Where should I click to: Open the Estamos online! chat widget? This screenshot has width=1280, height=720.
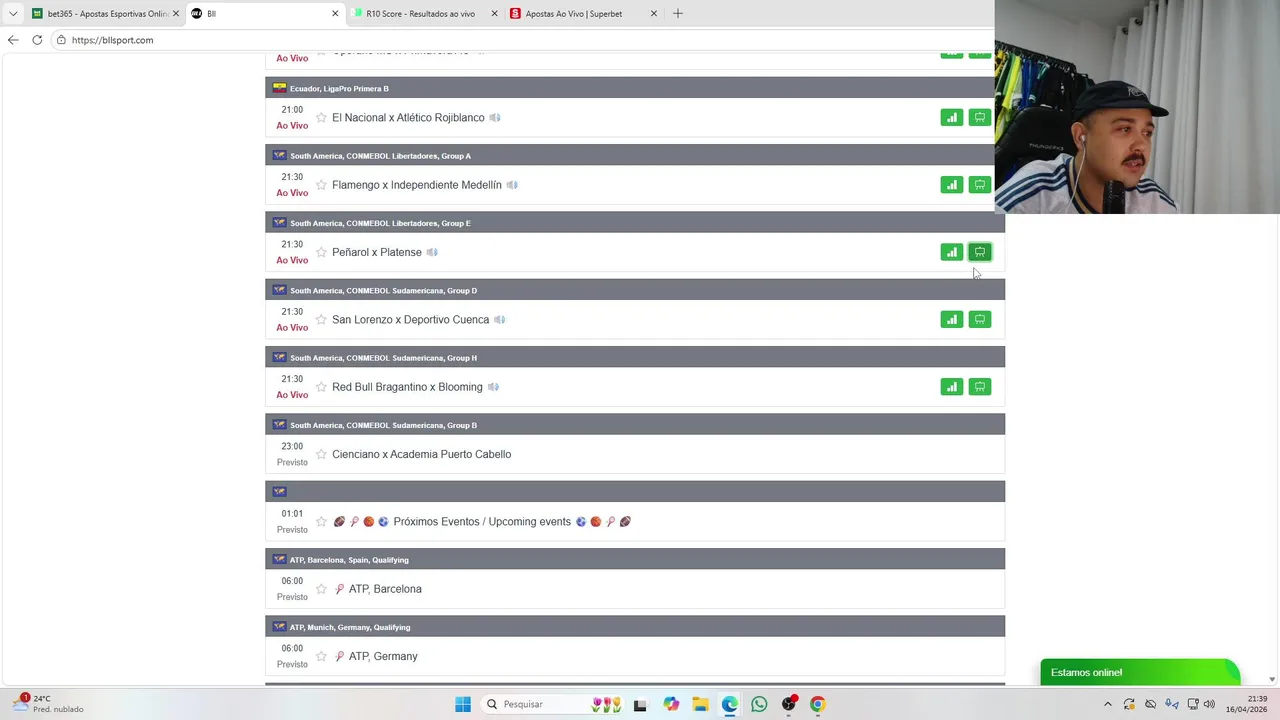pyautogui.click(x=1140, y=672)
